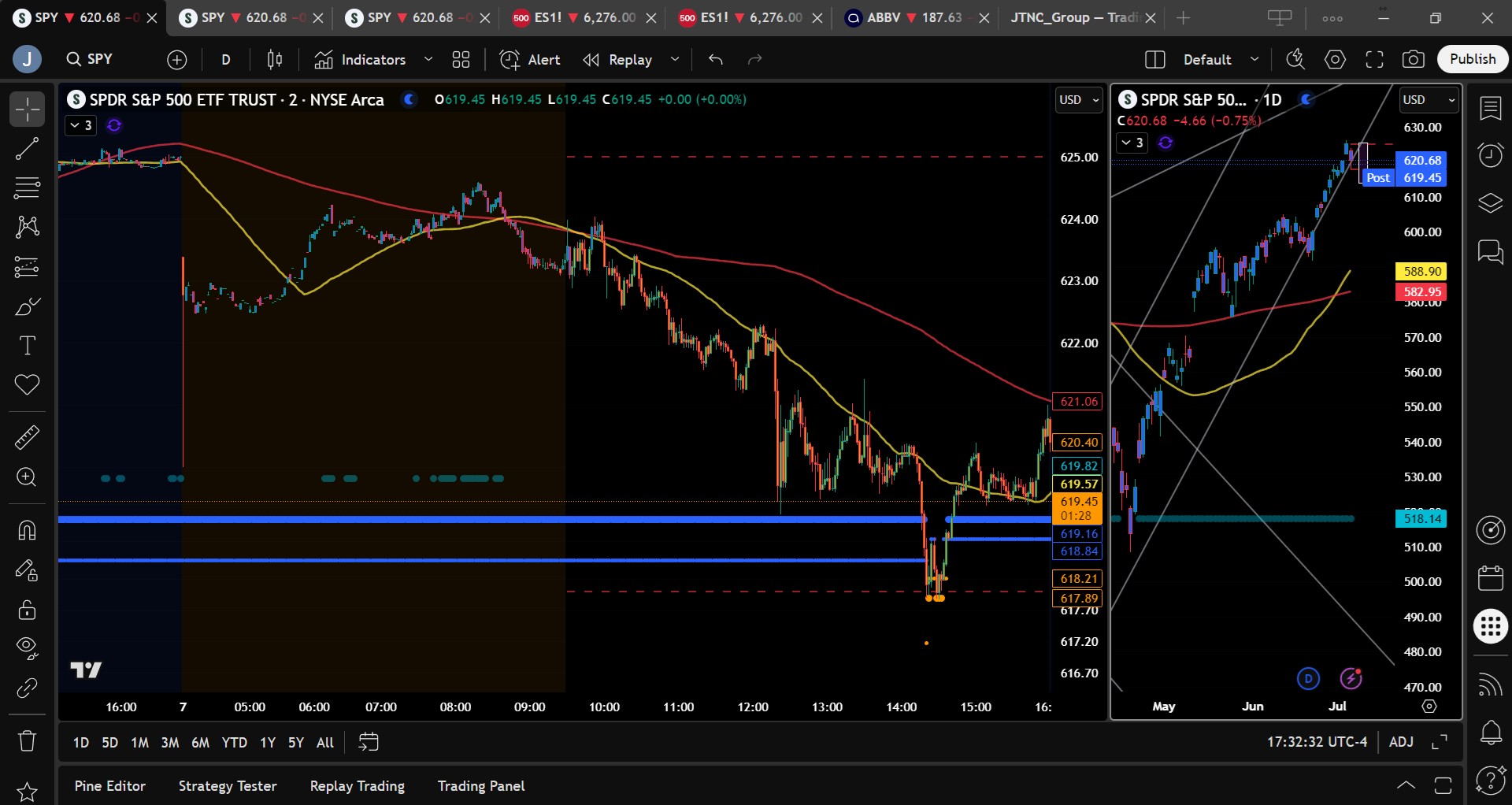Open the icons and emoji tool
This screenshot has width=1512, height=805.
(27, 384)
